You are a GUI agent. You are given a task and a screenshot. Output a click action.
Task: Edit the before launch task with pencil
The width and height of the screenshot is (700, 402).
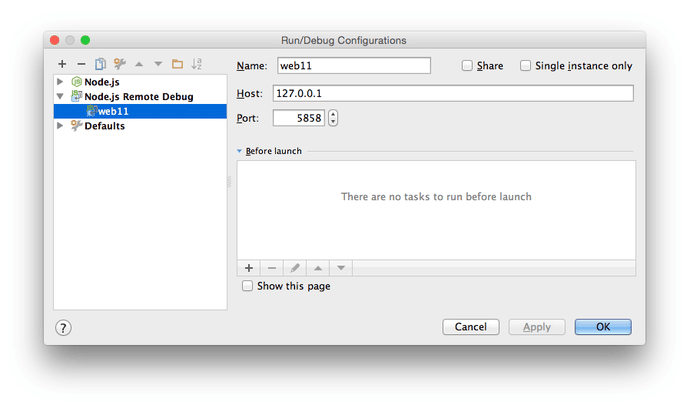295,268
